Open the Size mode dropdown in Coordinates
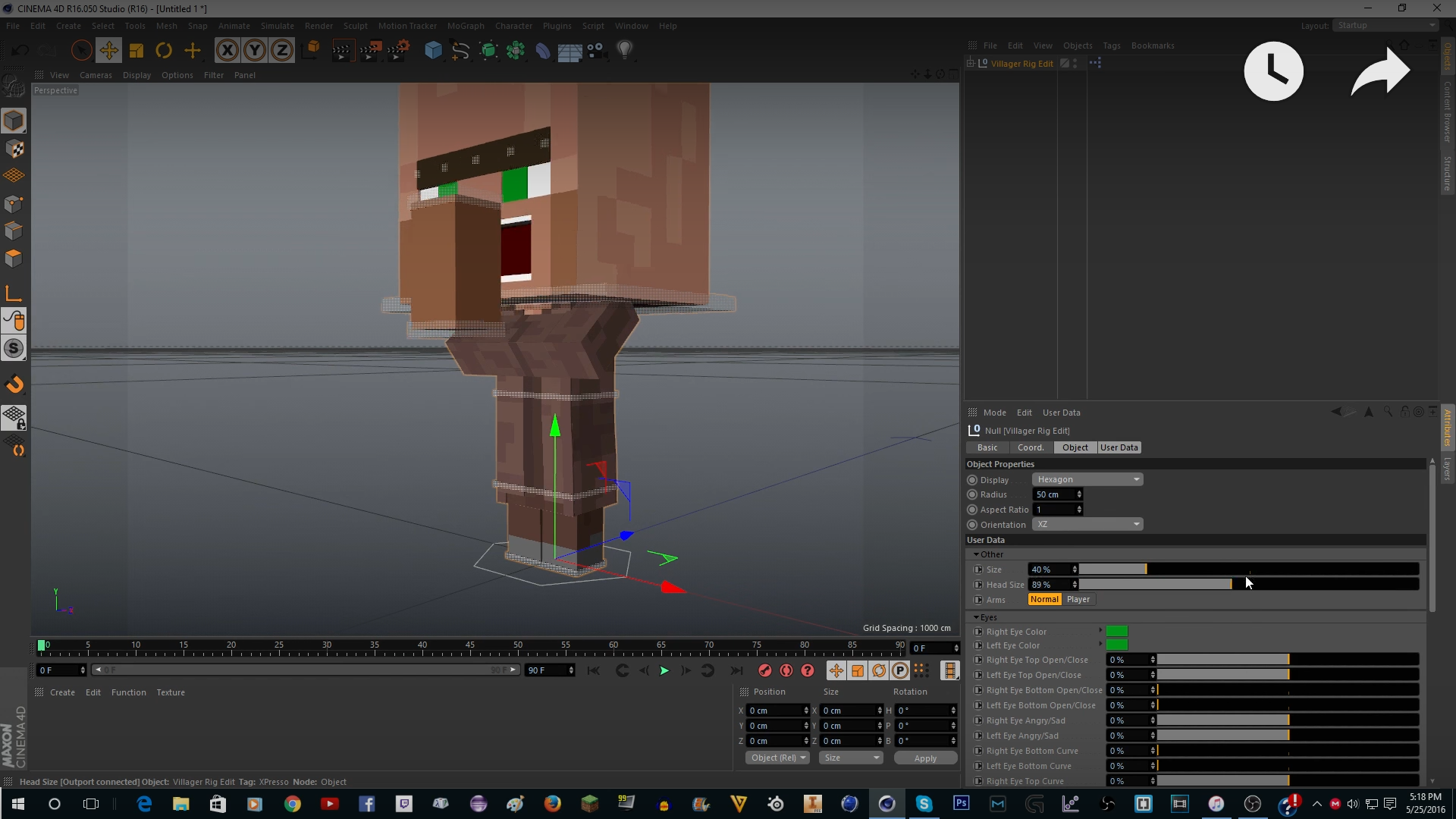The height and width of the screenshot is (819, 1456). pyautogui.click(x=852, y=758)
